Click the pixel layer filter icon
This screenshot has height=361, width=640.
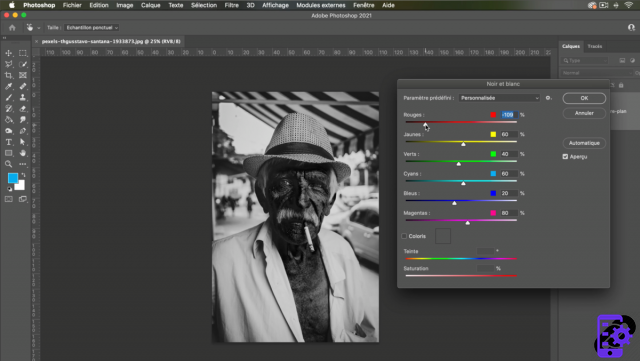(x=622, y=60)
